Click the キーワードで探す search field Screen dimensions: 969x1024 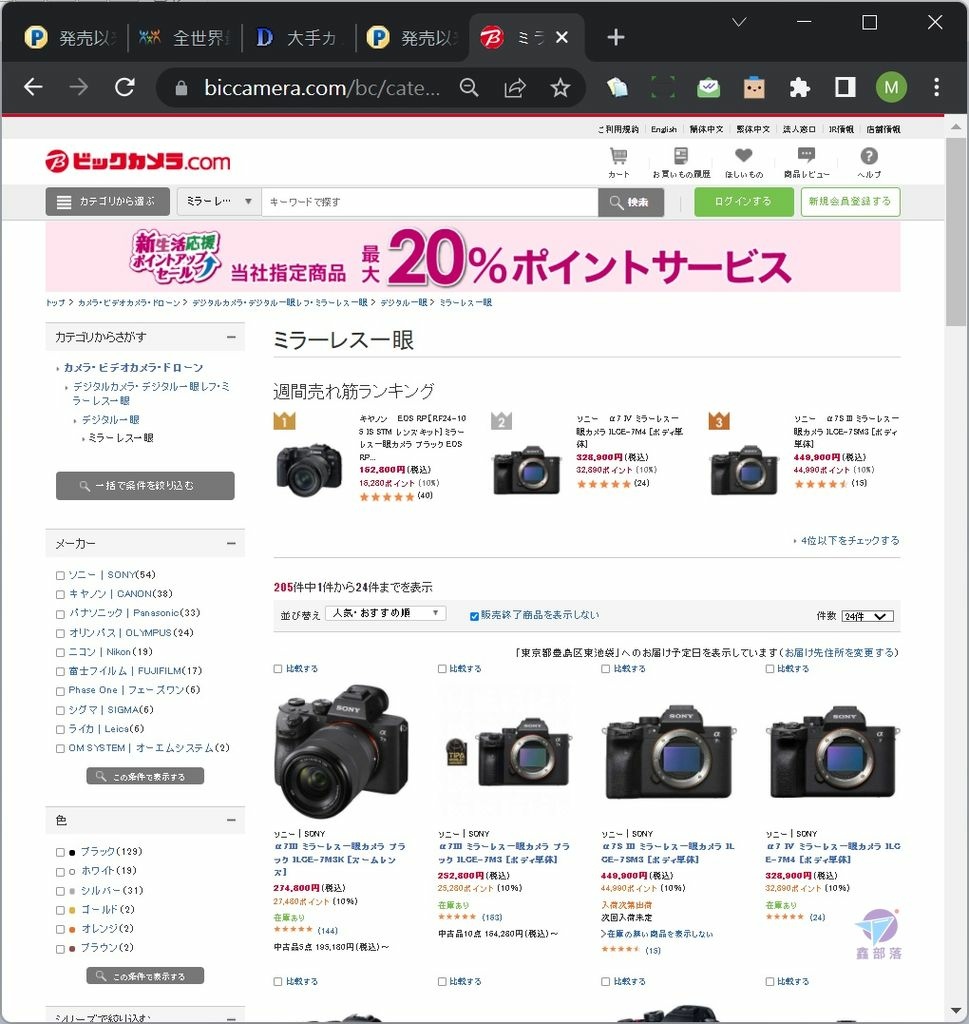pos(430,202)
